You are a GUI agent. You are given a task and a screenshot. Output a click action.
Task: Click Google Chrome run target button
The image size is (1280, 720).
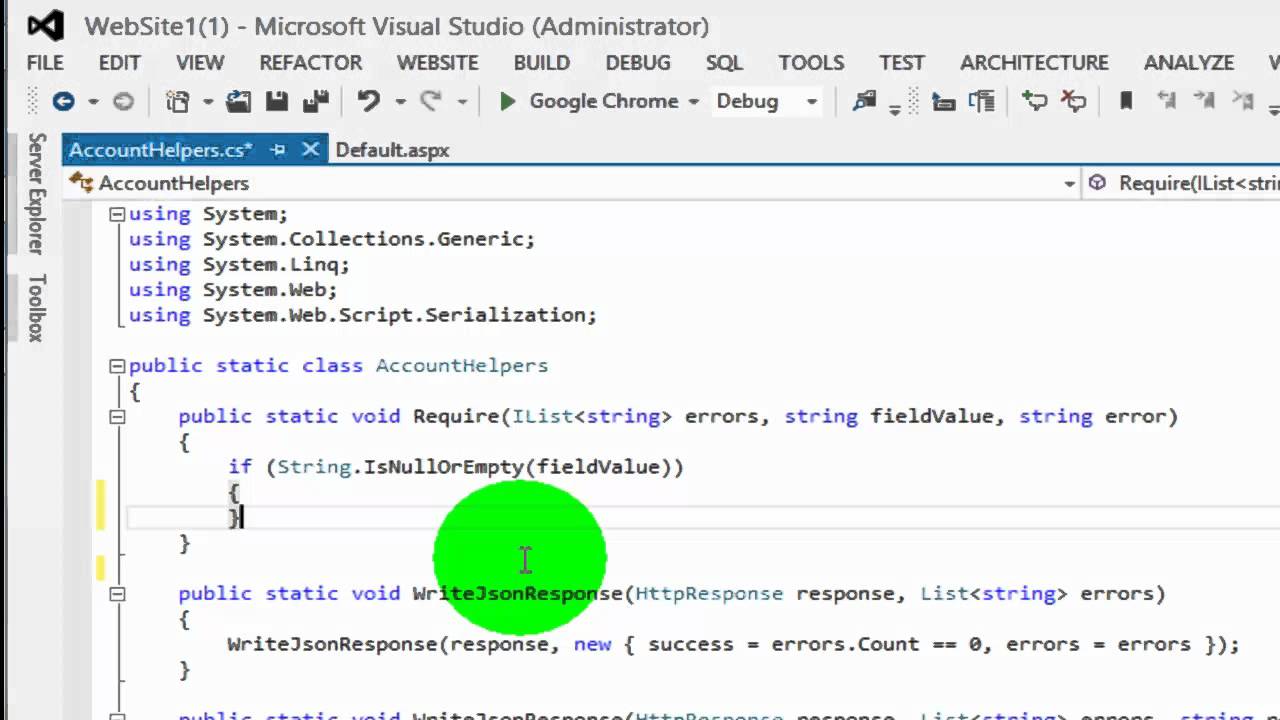(x=603, y=101)
